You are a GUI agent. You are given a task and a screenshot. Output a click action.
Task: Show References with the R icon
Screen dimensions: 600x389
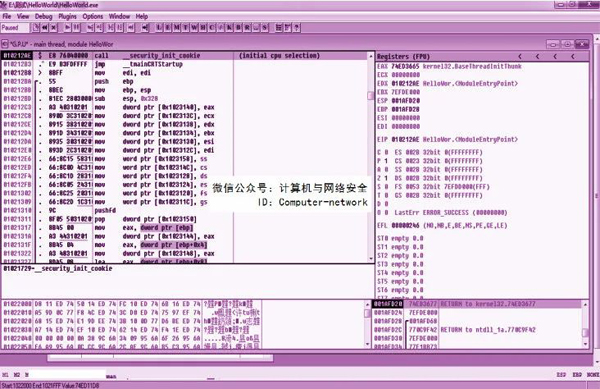click(247, 28)
